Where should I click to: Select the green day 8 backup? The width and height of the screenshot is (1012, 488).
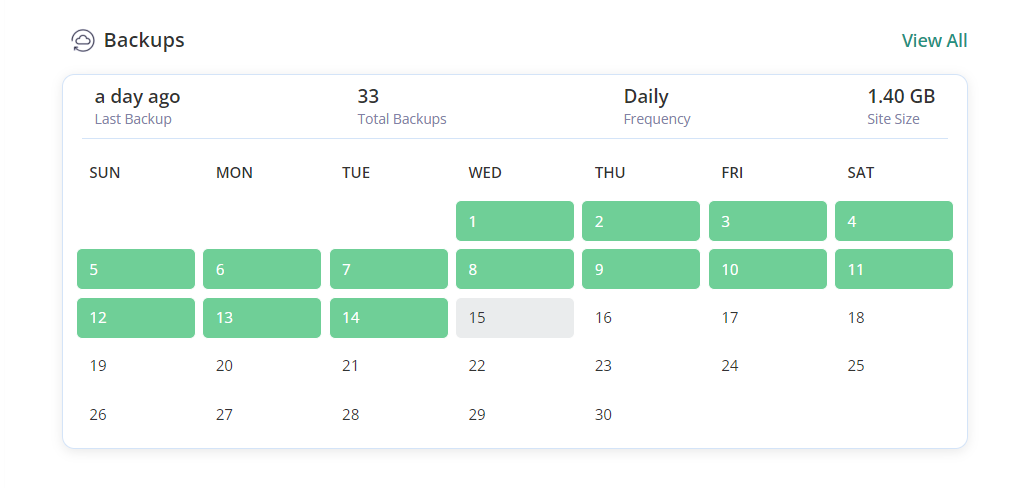[x=514, y=269]
